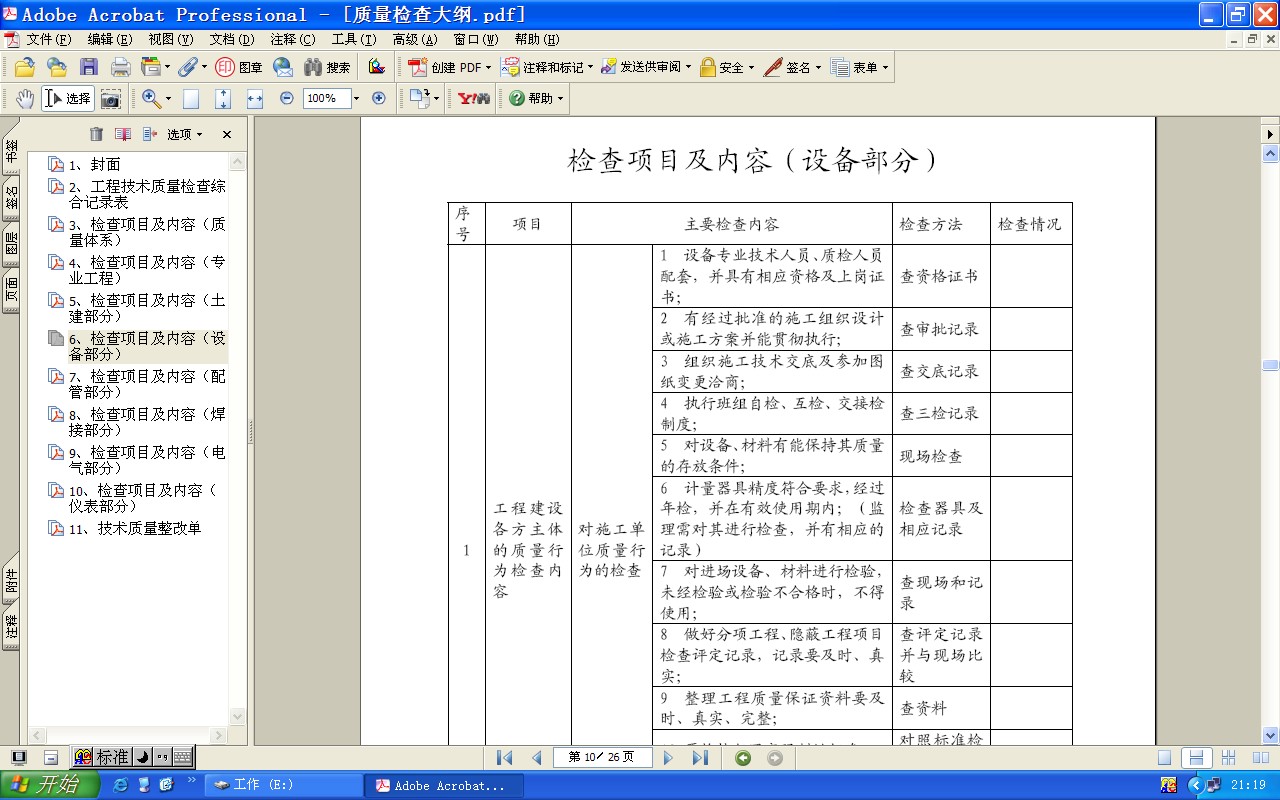Click the email globe envelope icon
Image resolution: width=1280 pixels, height=800 pixels.
[x=283, y=67]
